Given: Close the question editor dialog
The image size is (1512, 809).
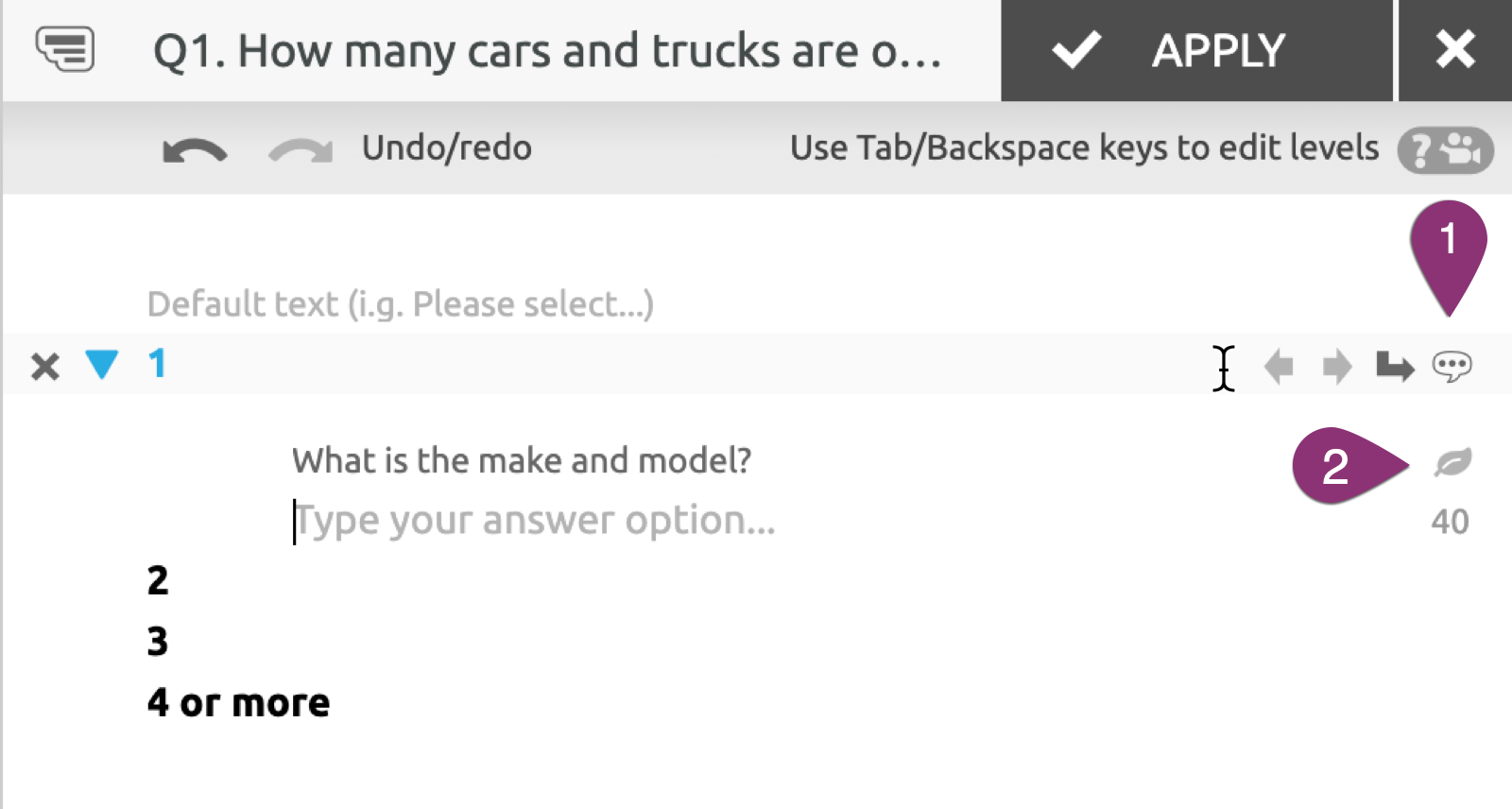Looking at the screenshot, I should 1455,50.
